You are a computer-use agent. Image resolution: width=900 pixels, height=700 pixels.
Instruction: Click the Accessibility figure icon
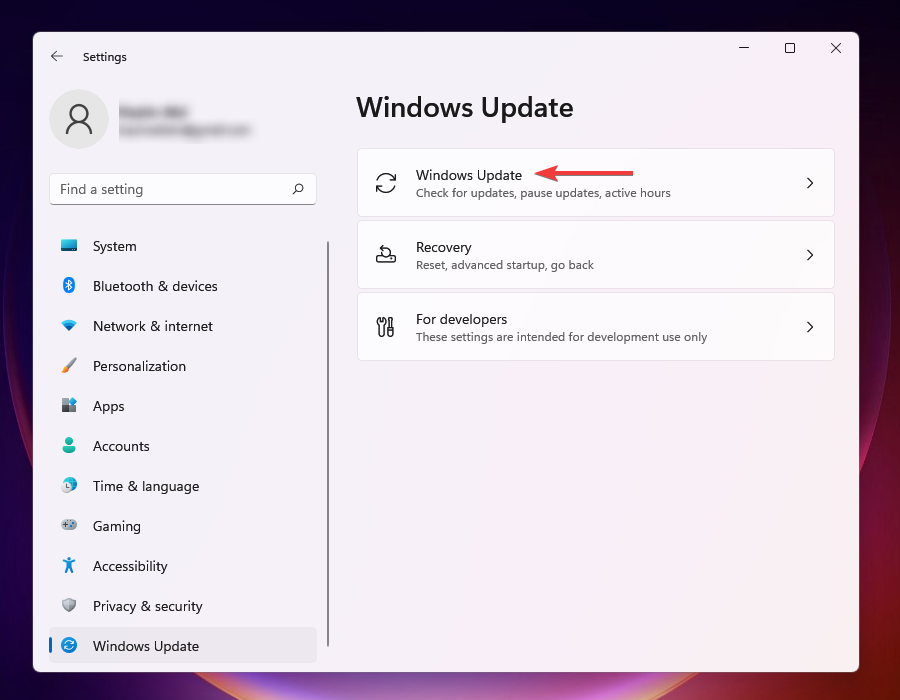click(69, 565)
